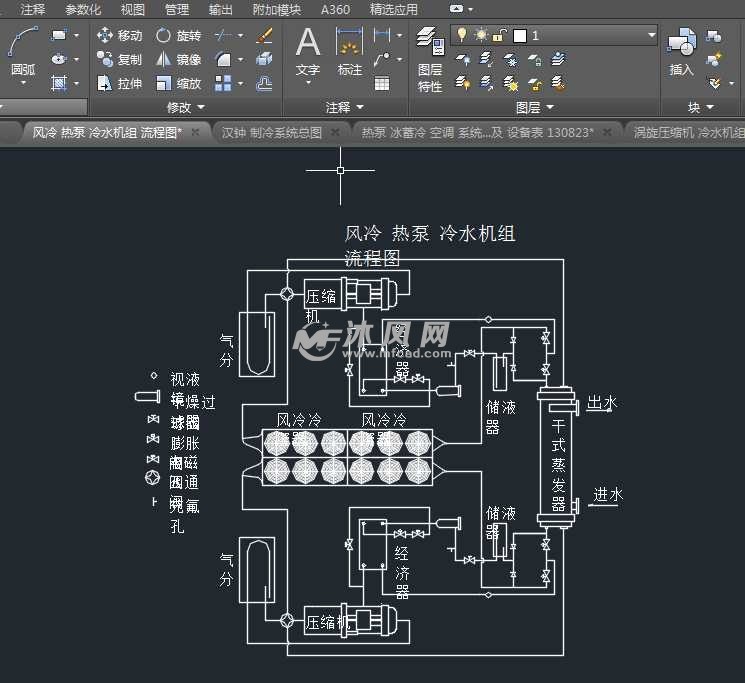
Task: Click the 插入 (Insert block) button
Action: [681, 52]
